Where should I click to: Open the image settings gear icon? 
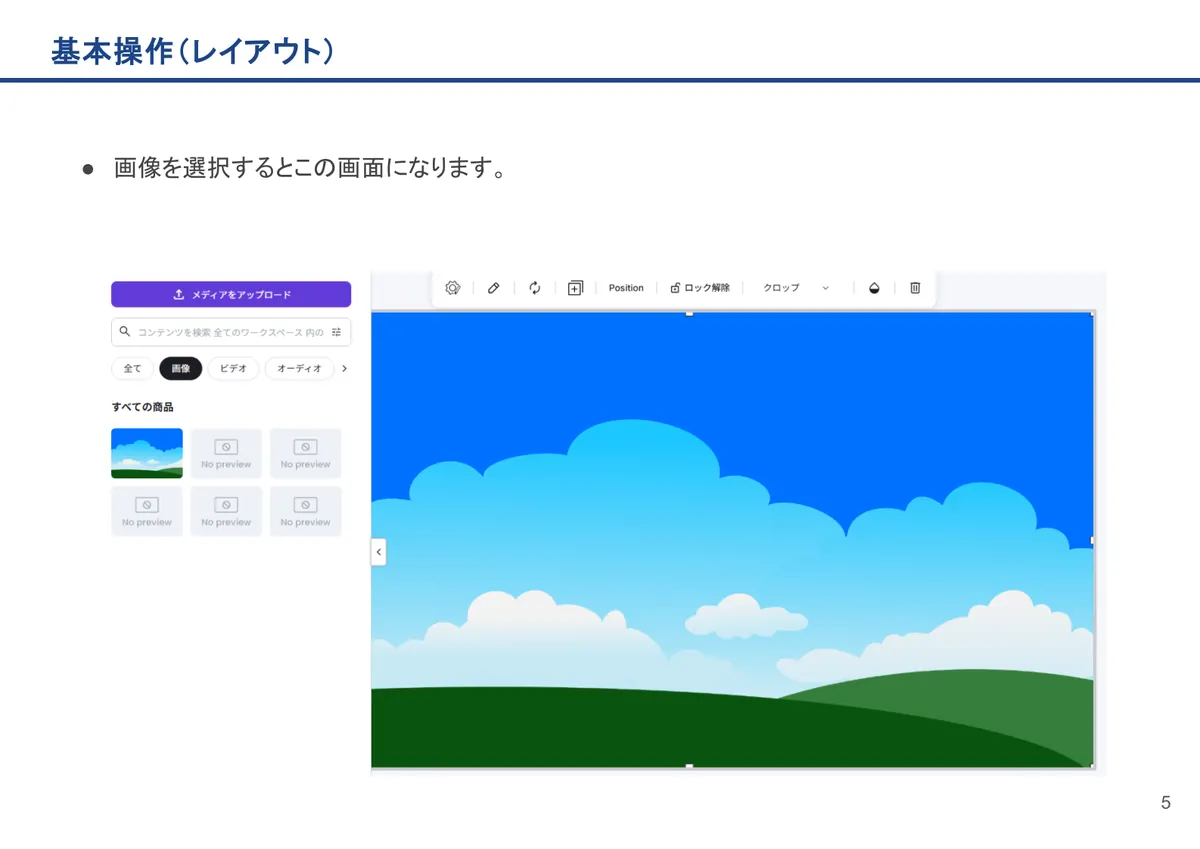pos(452,288)
